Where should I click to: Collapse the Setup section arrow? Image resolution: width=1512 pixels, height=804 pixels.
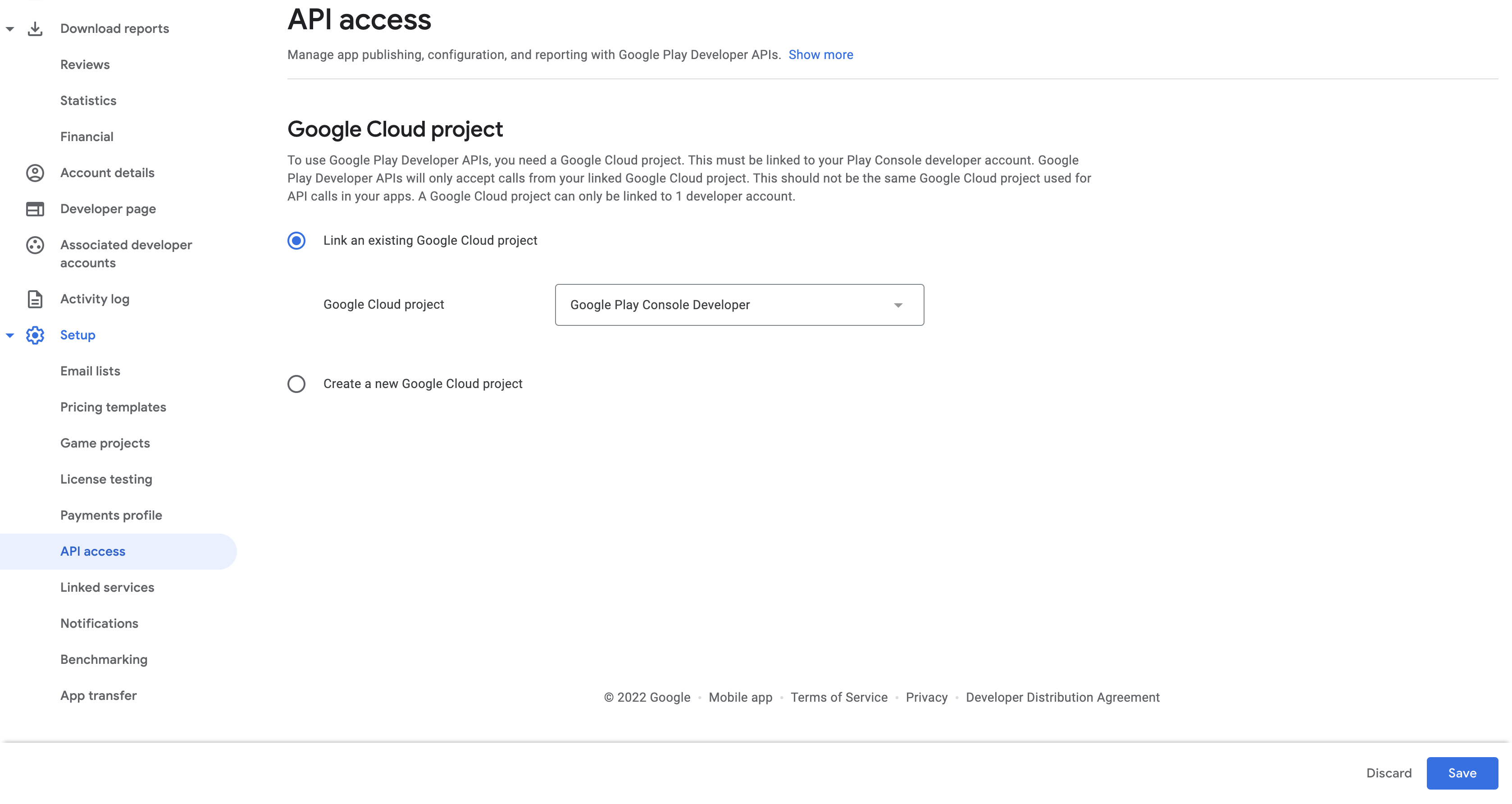10,335
